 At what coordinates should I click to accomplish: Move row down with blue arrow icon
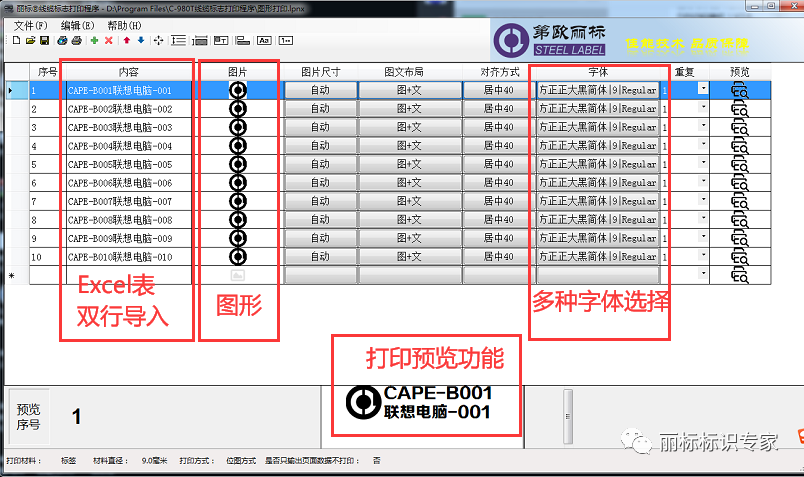pyautogui.click(x=141, y=41)
